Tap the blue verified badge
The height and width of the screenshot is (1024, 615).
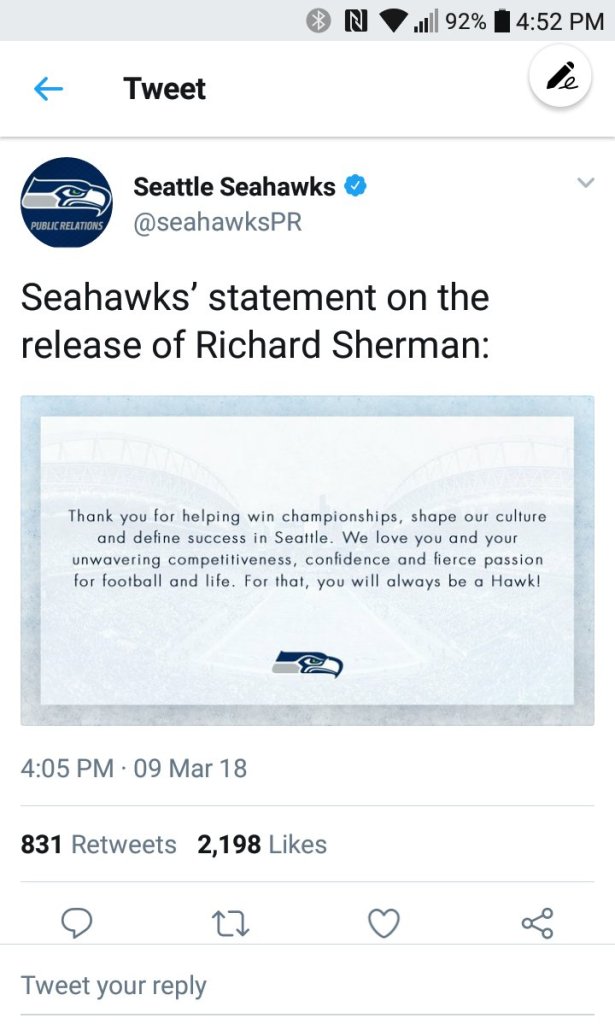[x=355, y=186]
